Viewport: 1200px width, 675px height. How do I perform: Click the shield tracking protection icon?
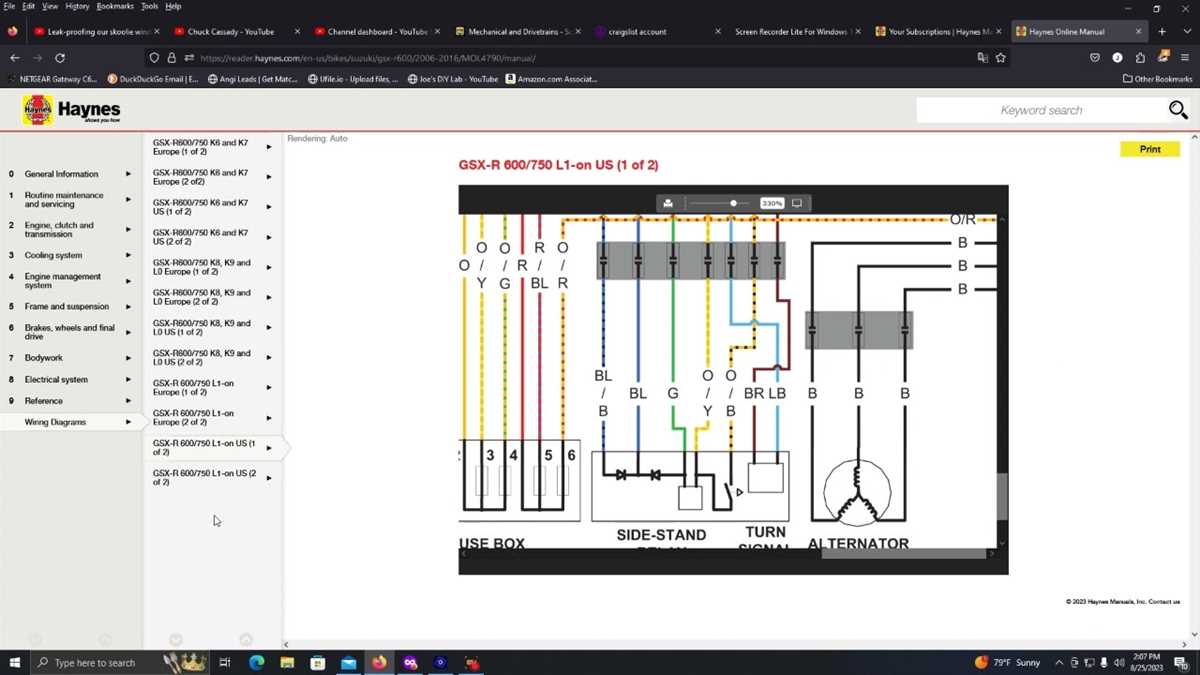154,58
